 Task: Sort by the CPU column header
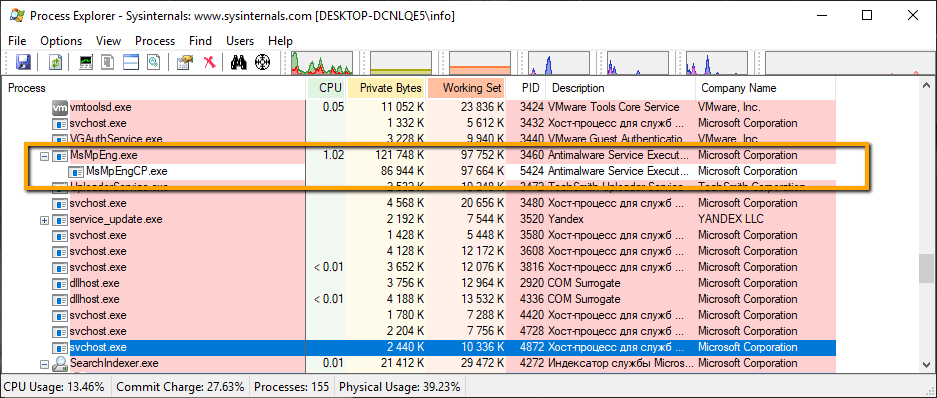[x=326, y=88]
